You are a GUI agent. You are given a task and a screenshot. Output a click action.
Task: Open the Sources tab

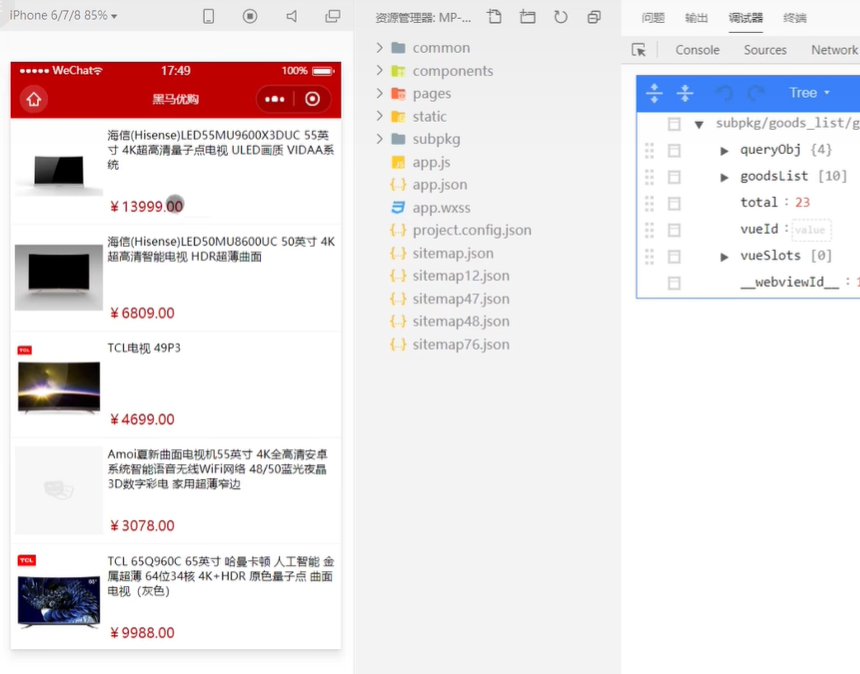765,50
